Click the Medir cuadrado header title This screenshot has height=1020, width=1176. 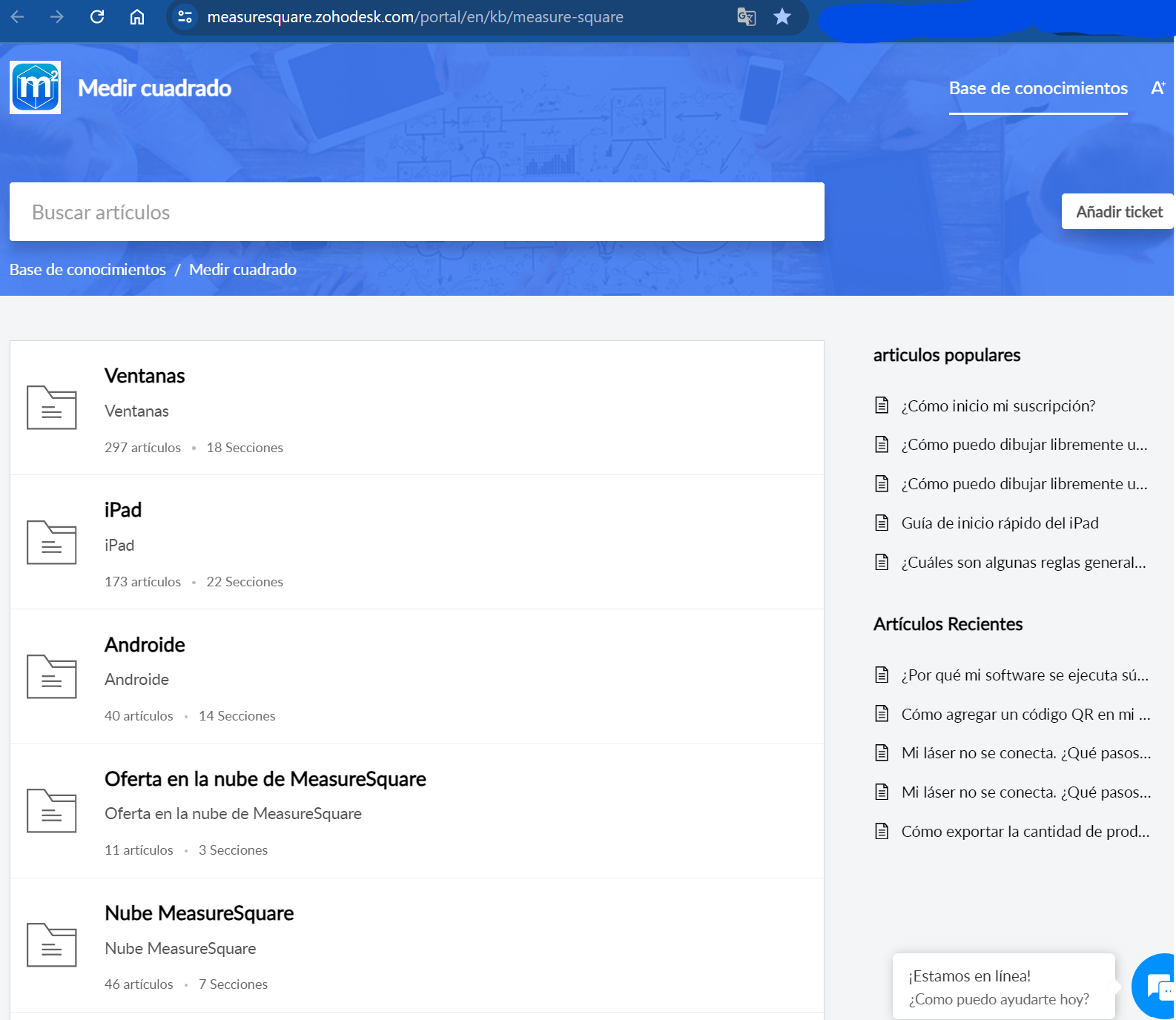(x=155, y=88)
